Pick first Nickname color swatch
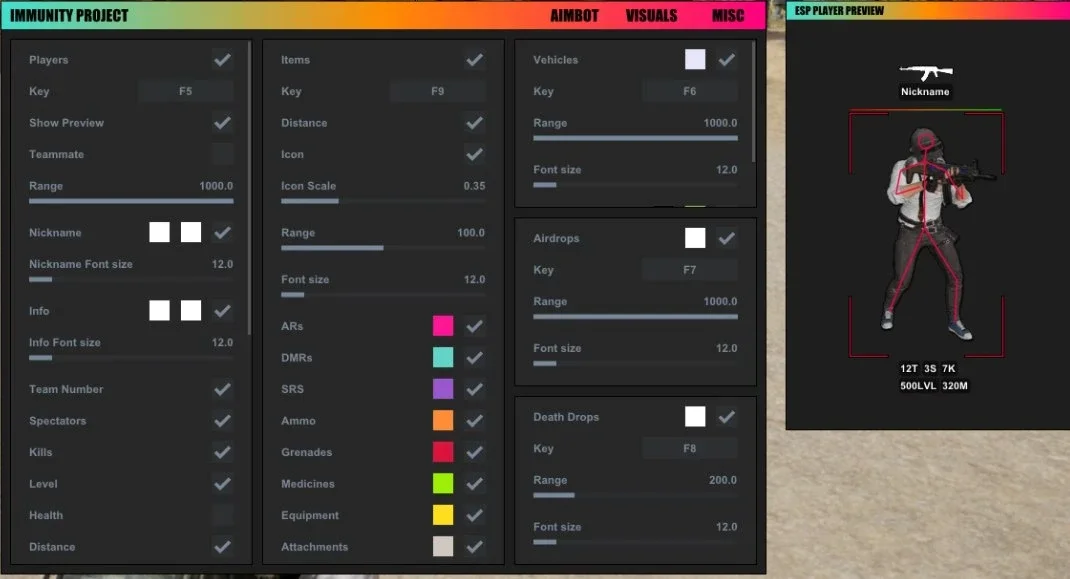 coord(159,232)
